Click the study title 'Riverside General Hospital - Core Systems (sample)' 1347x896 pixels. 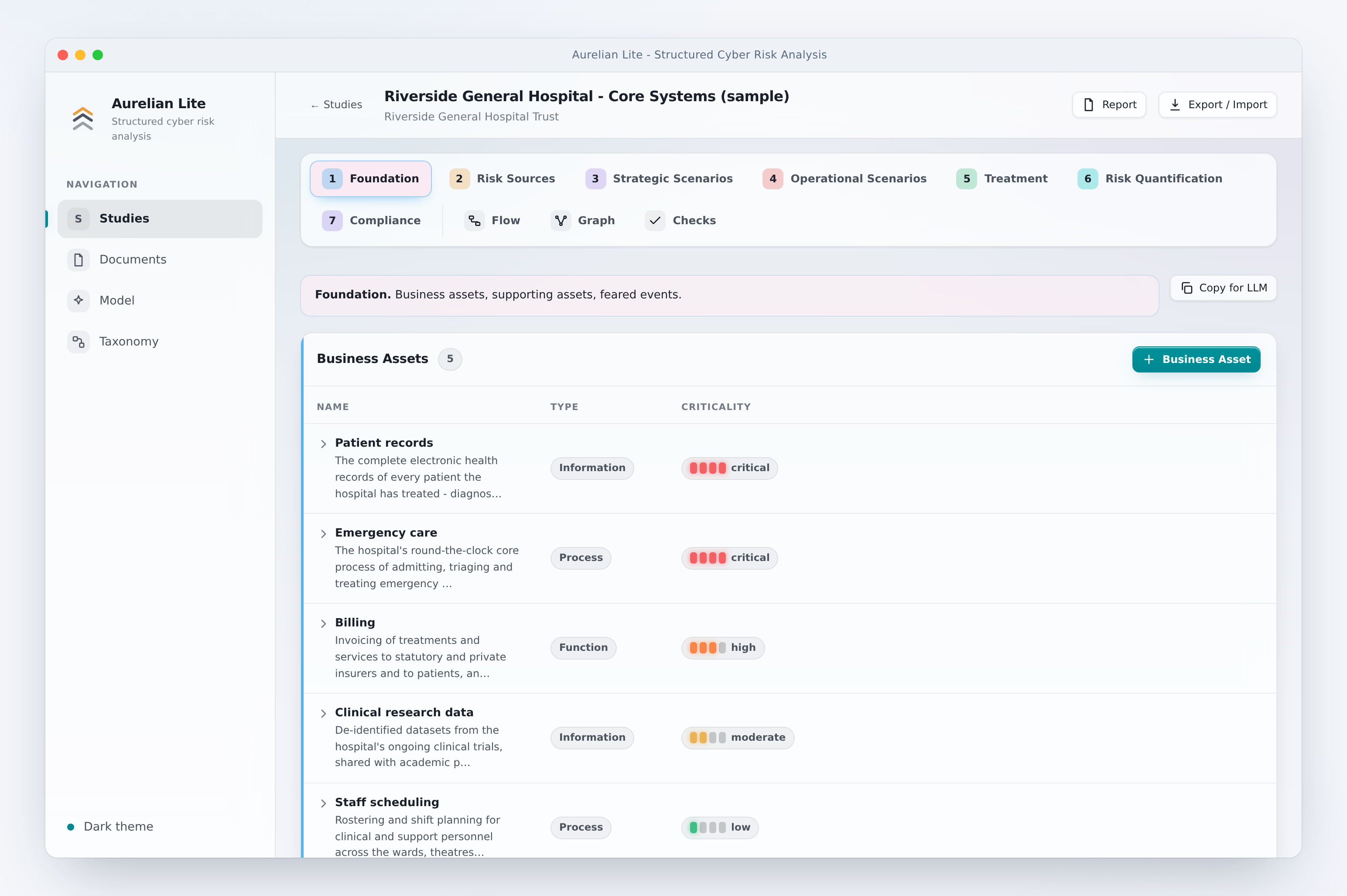tap(587, 96)
